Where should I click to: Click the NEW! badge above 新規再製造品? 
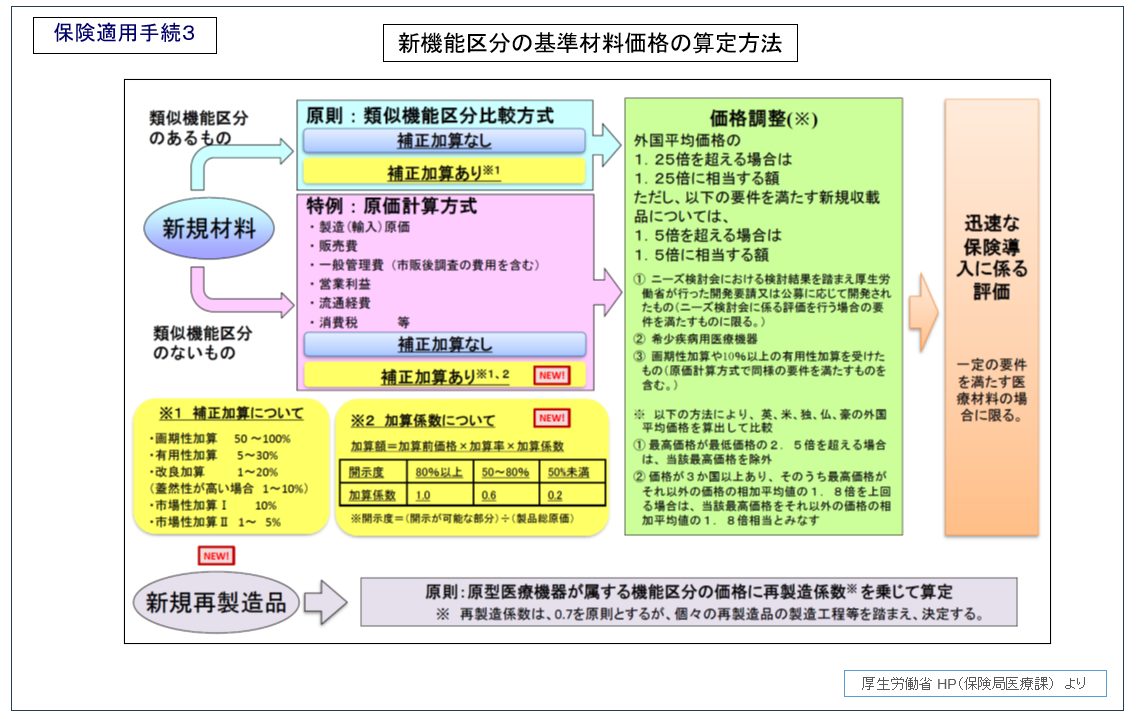[x=216, y=555]
